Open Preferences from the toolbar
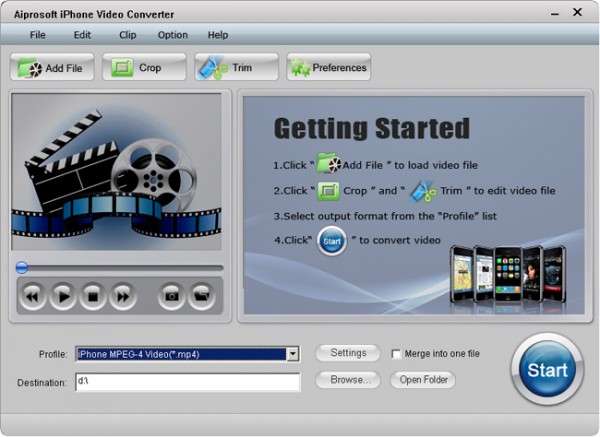The image size is (600, 437). [329, 68]
